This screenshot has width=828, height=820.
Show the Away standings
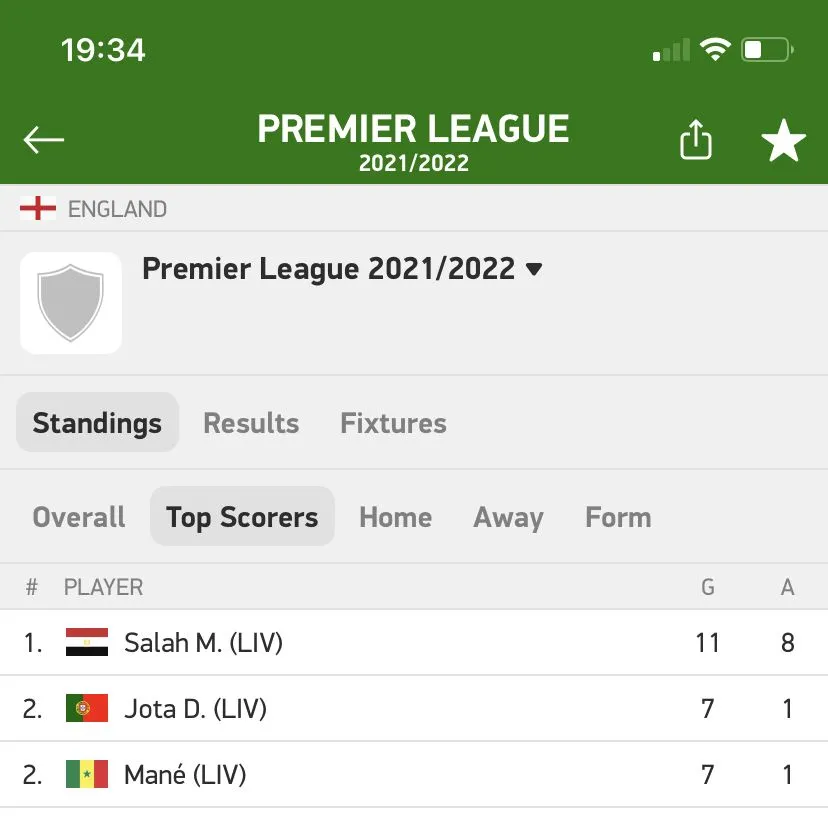(x=508, y=517)
